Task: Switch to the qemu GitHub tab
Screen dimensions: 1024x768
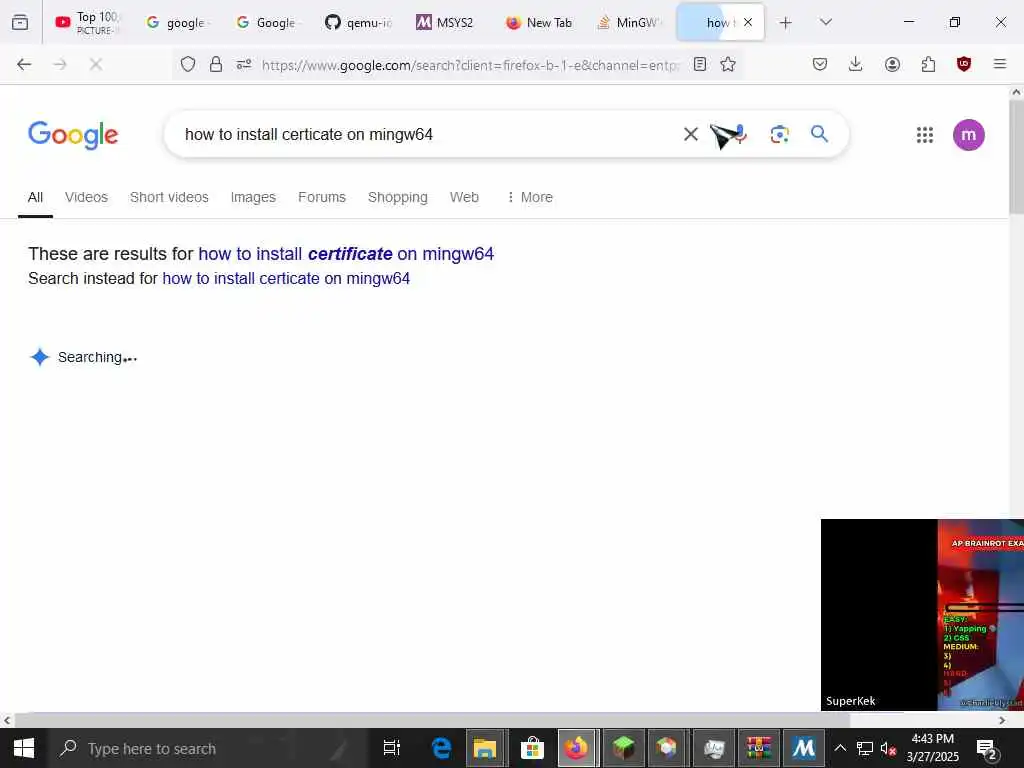Action: click(358, 22)
